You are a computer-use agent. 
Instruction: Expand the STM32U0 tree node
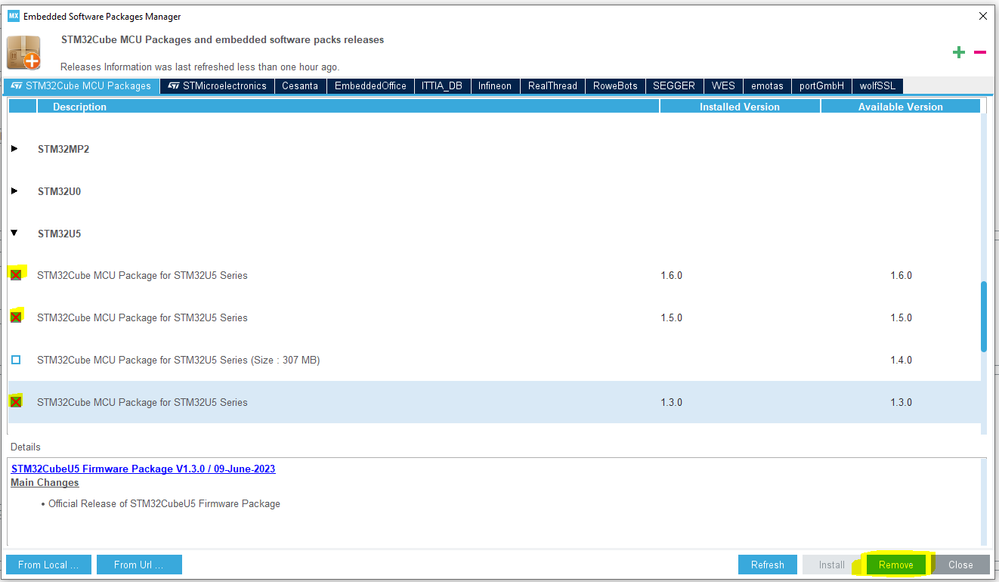(14, 191)
